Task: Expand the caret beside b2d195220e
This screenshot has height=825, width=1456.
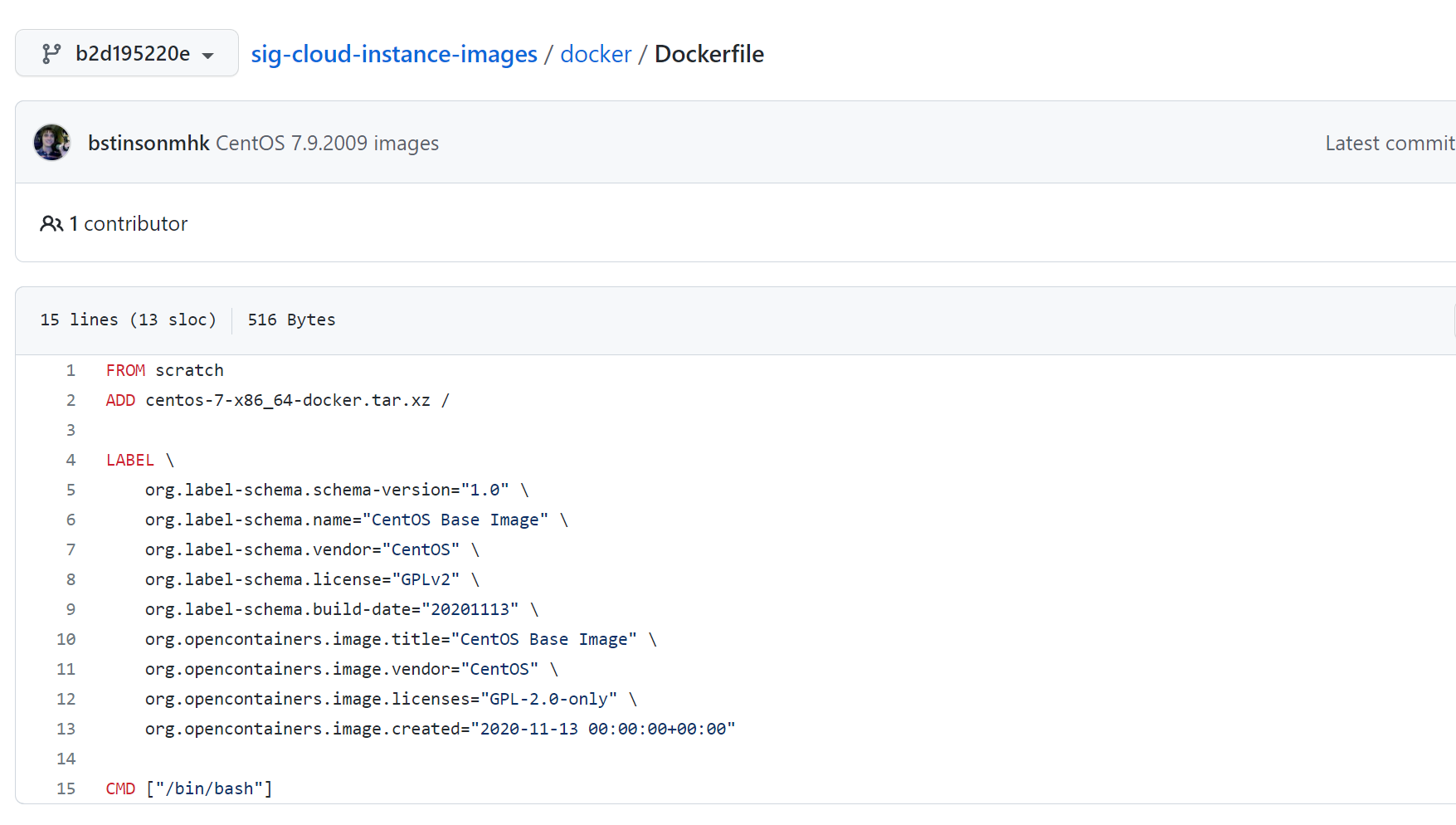Action: click(x=208, y=56)
